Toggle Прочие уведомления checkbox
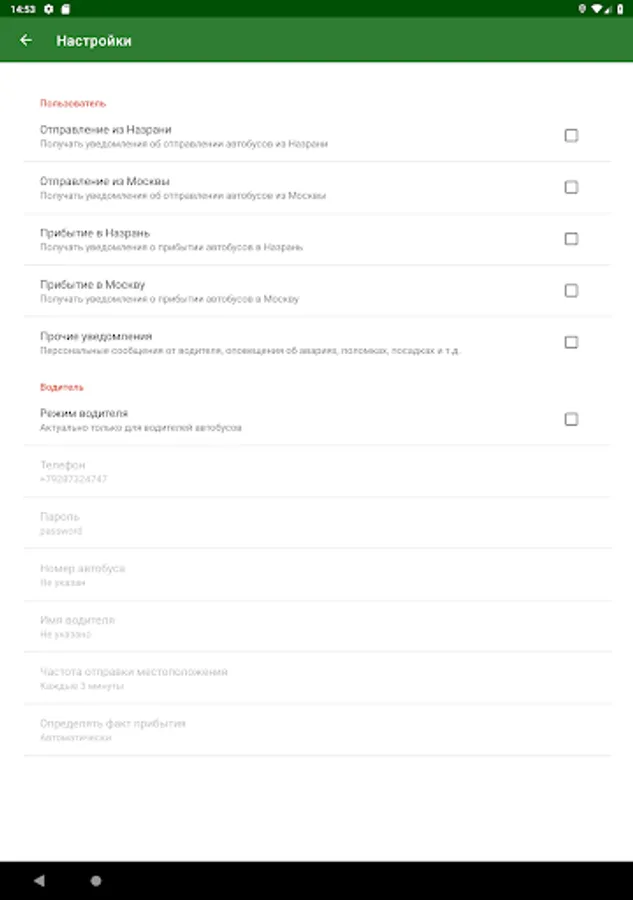 coord(571,342)
